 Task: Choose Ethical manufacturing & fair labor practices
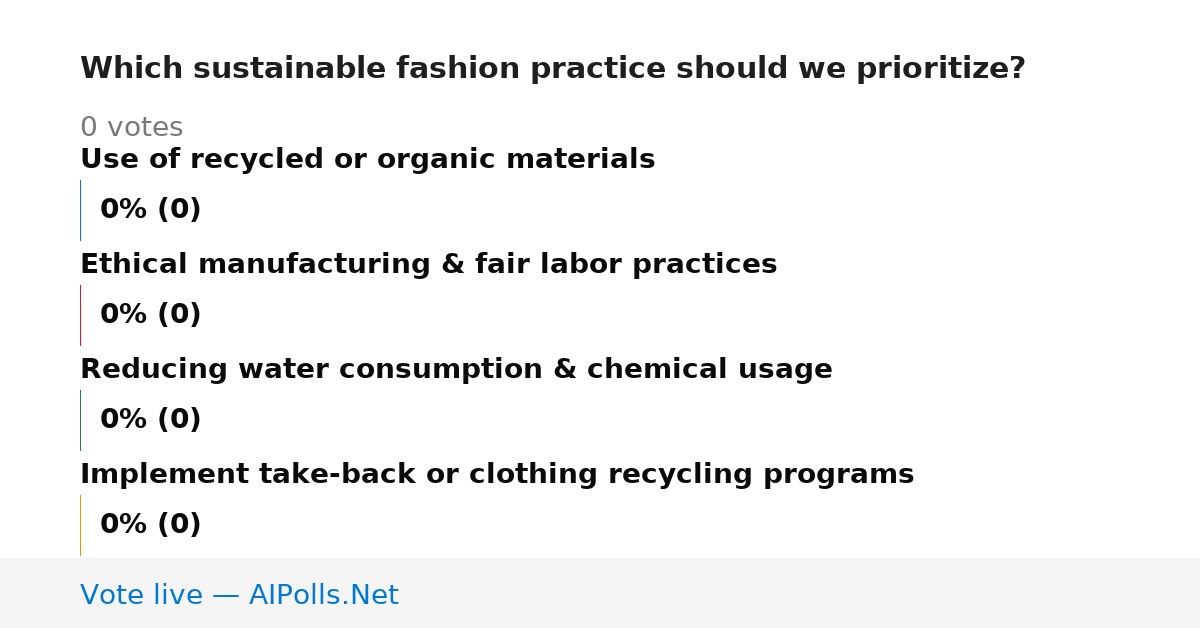tap(428, 265)
